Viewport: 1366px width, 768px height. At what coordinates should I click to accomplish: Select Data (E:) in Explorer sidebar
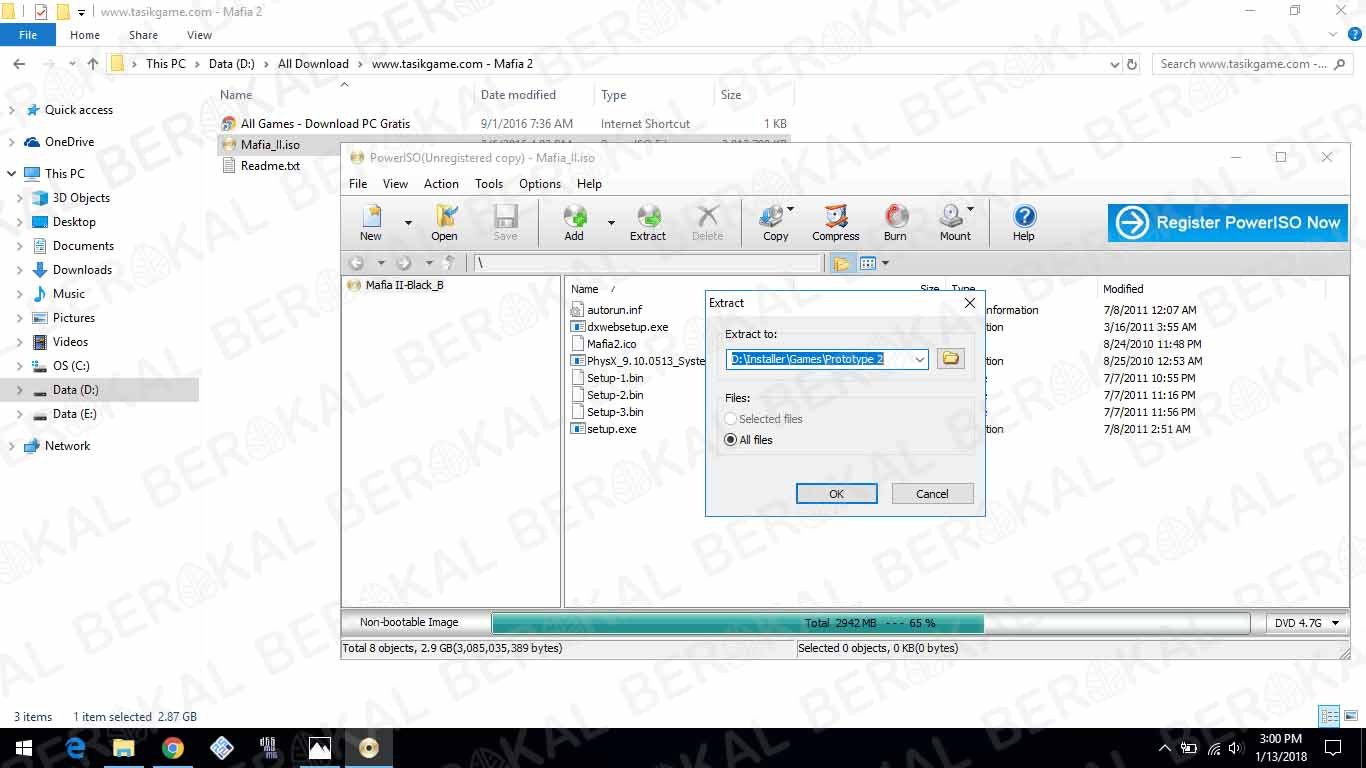[x=74, y=414]
